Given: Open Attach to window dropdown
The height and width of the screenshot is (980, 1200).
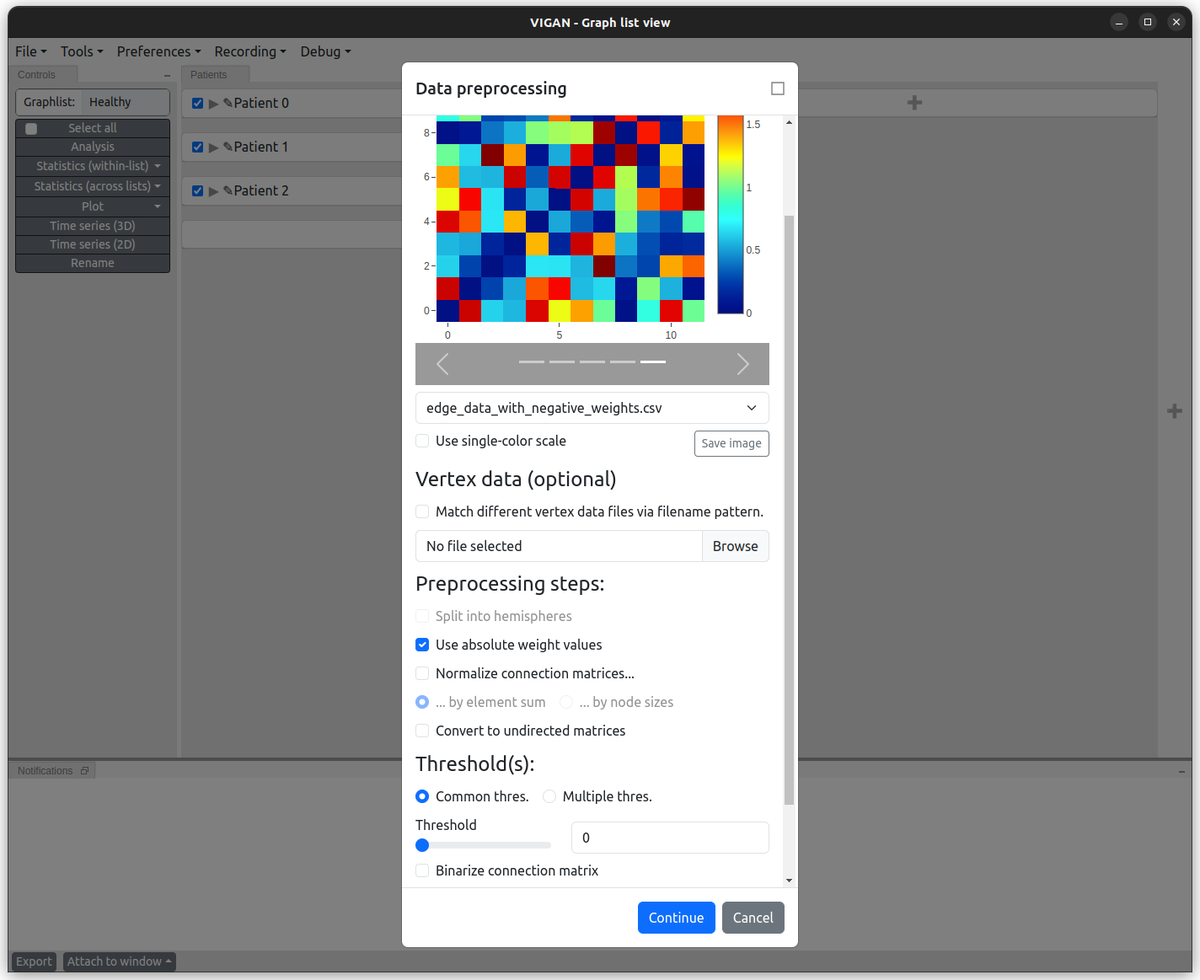Looking at the screenshot, I should point(119,961).
